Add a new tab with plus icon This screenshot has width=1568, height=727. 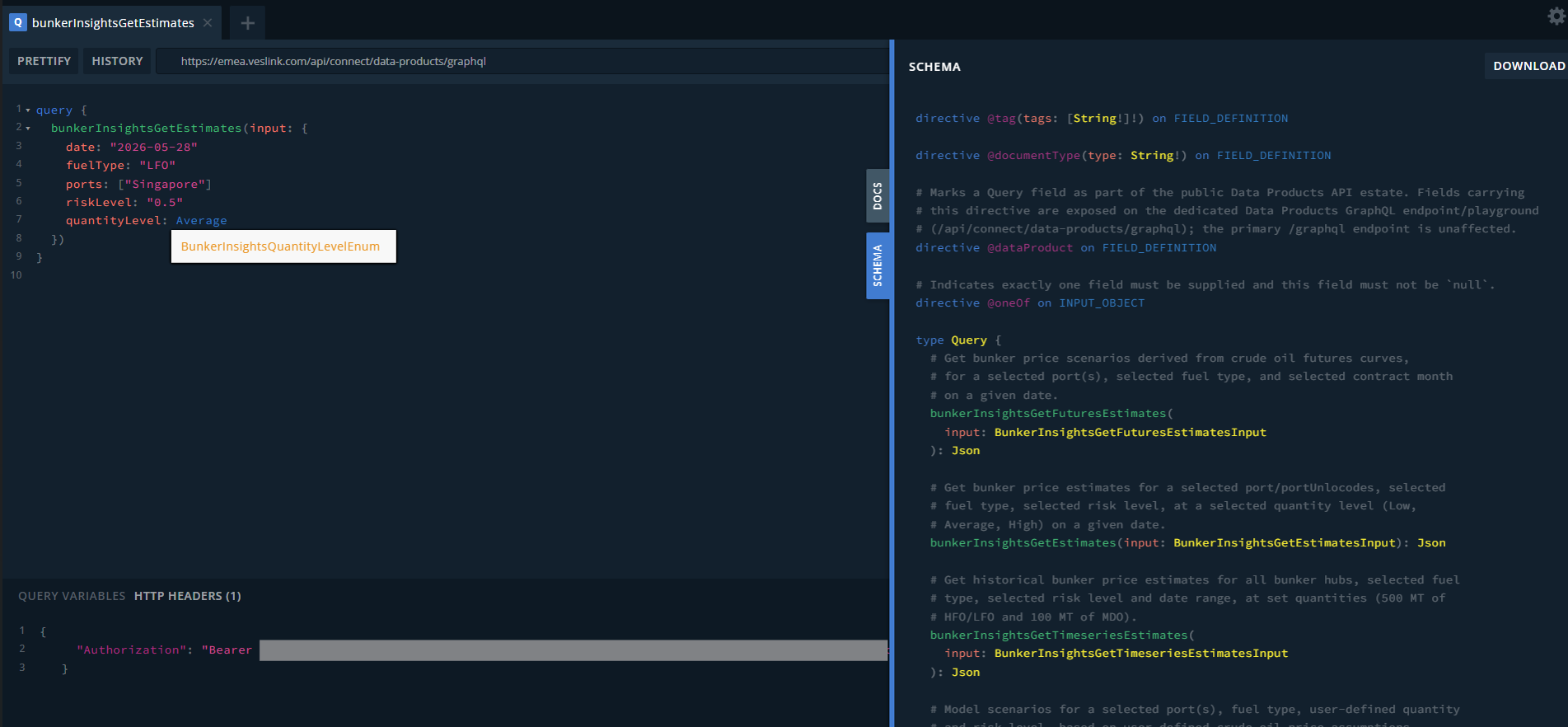pos(247,23)
